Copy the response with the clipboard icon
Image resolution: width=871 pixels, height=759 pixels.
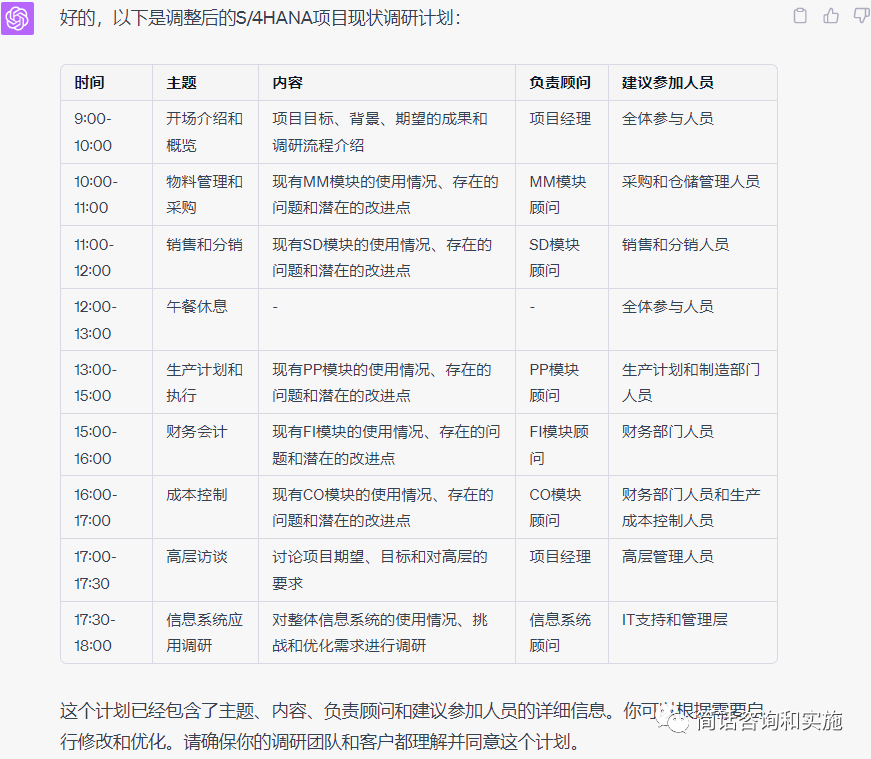800,16
